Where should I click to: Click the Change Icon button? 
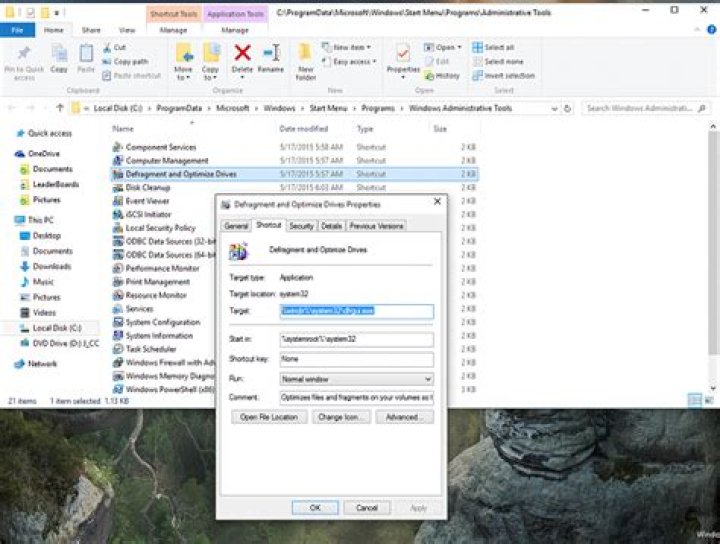[x=340, y=417]
